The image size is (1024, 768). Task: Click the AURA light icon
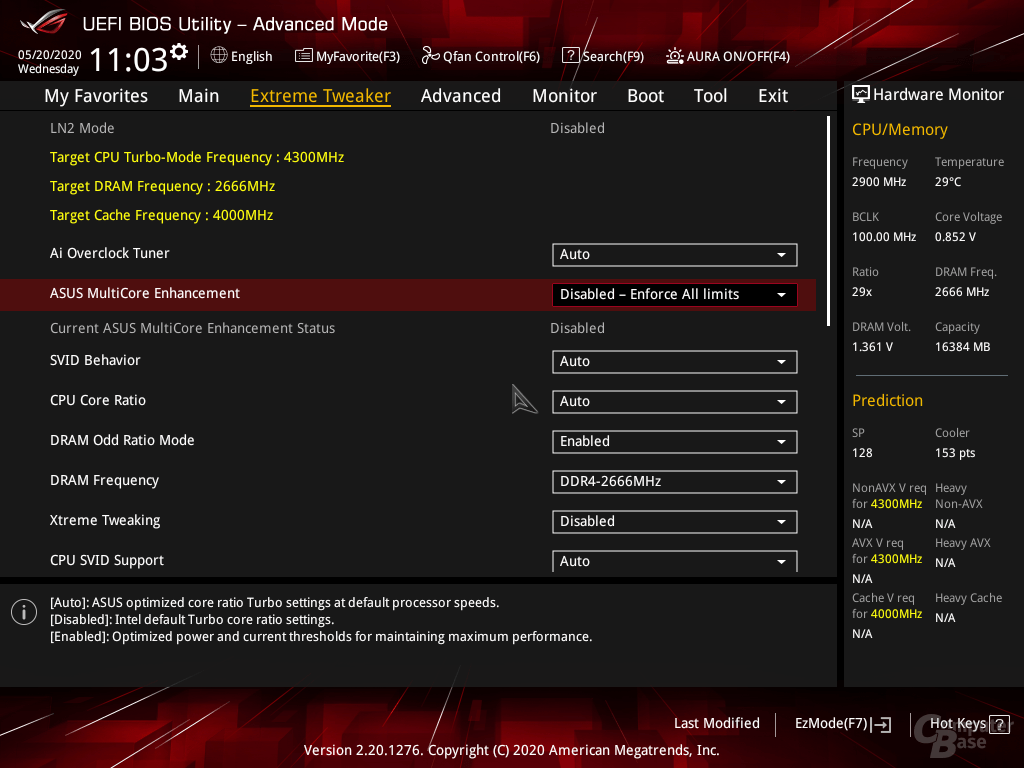pyautogui.click(x=675, y=56)
